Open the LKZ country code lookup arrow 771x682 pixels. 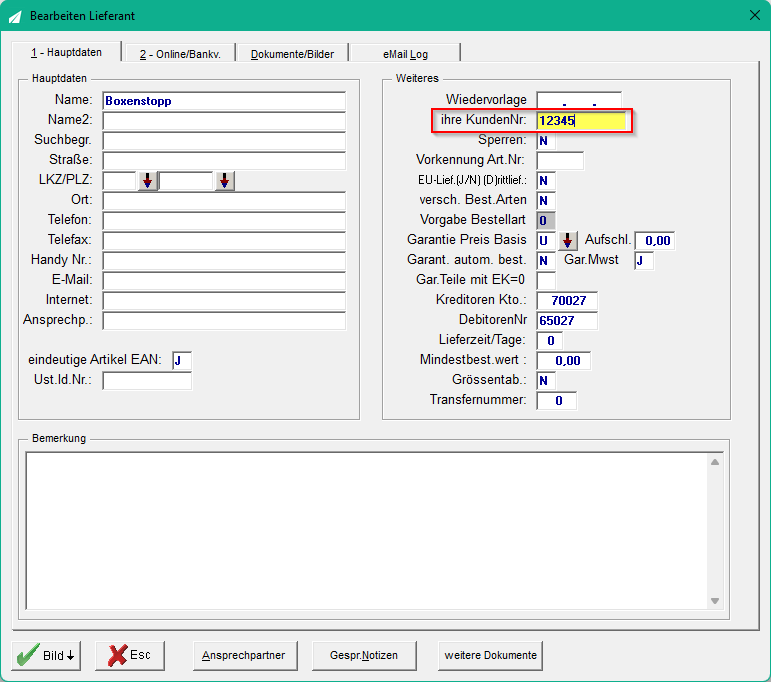click(x=148, y=181)
